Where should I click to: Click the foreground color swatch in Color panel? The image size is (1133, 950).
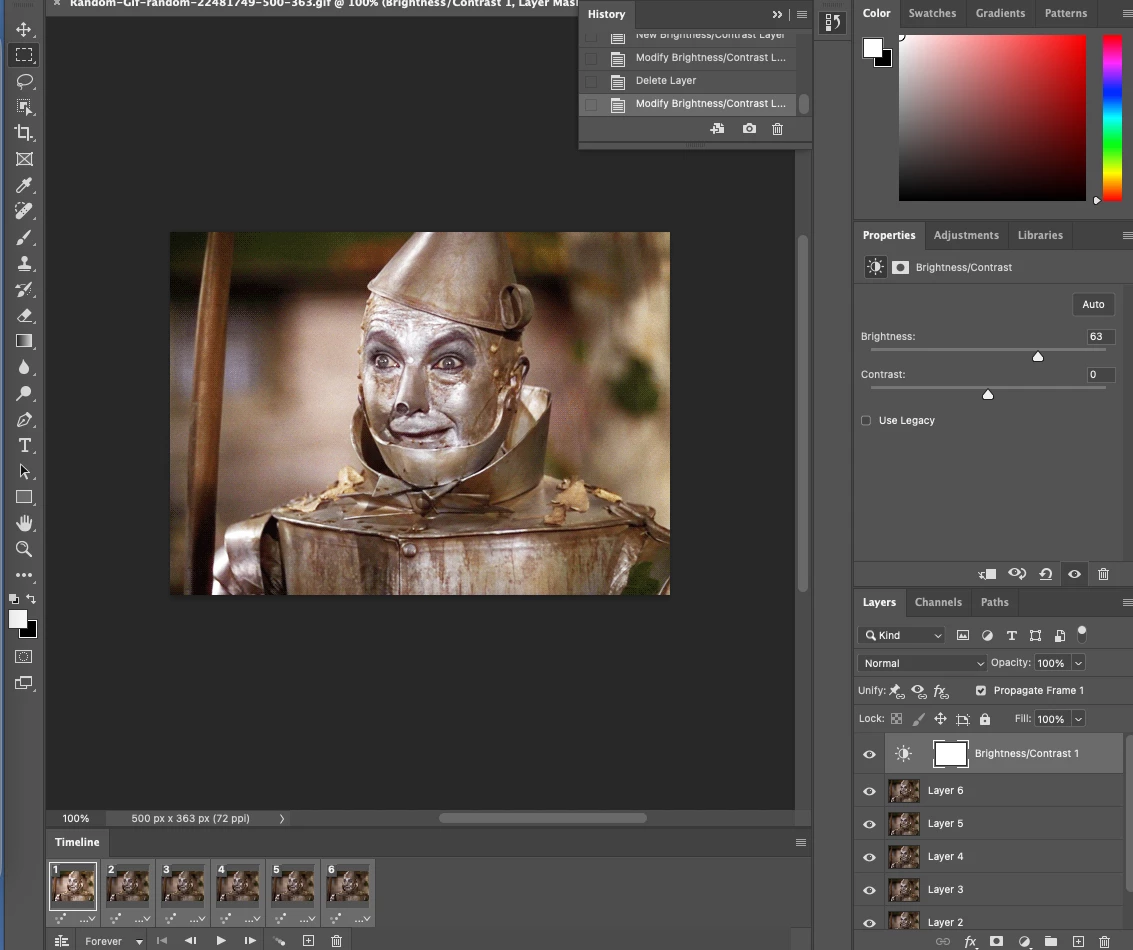click(872, 48)
